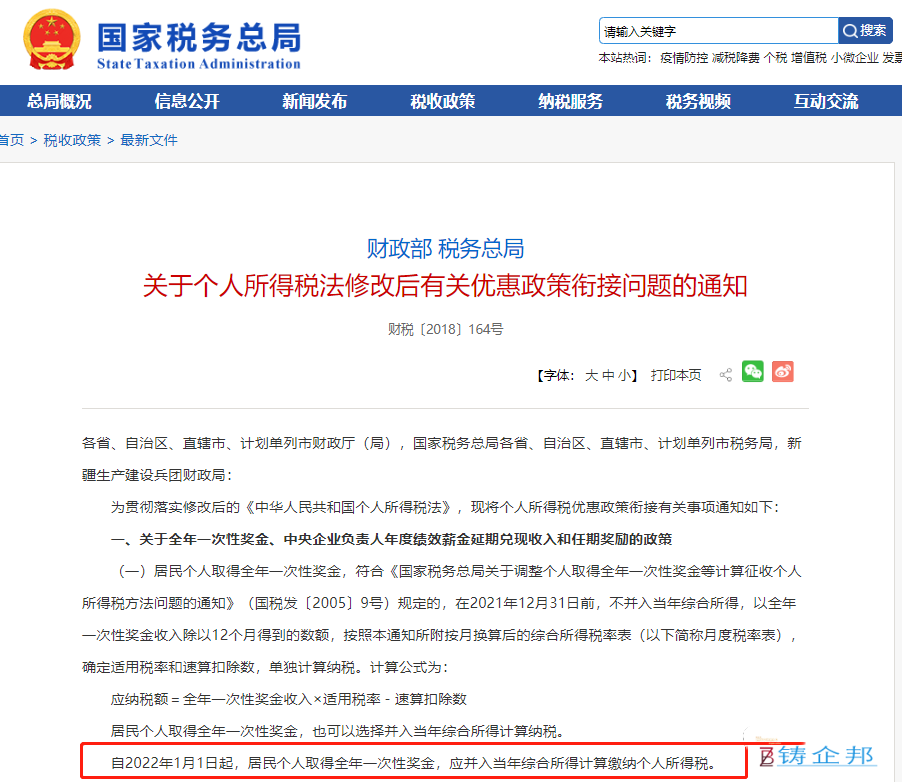This screenshot has width=902, height=782.
Task: Open the 税务视频 menu
Action: pos(698,101)
